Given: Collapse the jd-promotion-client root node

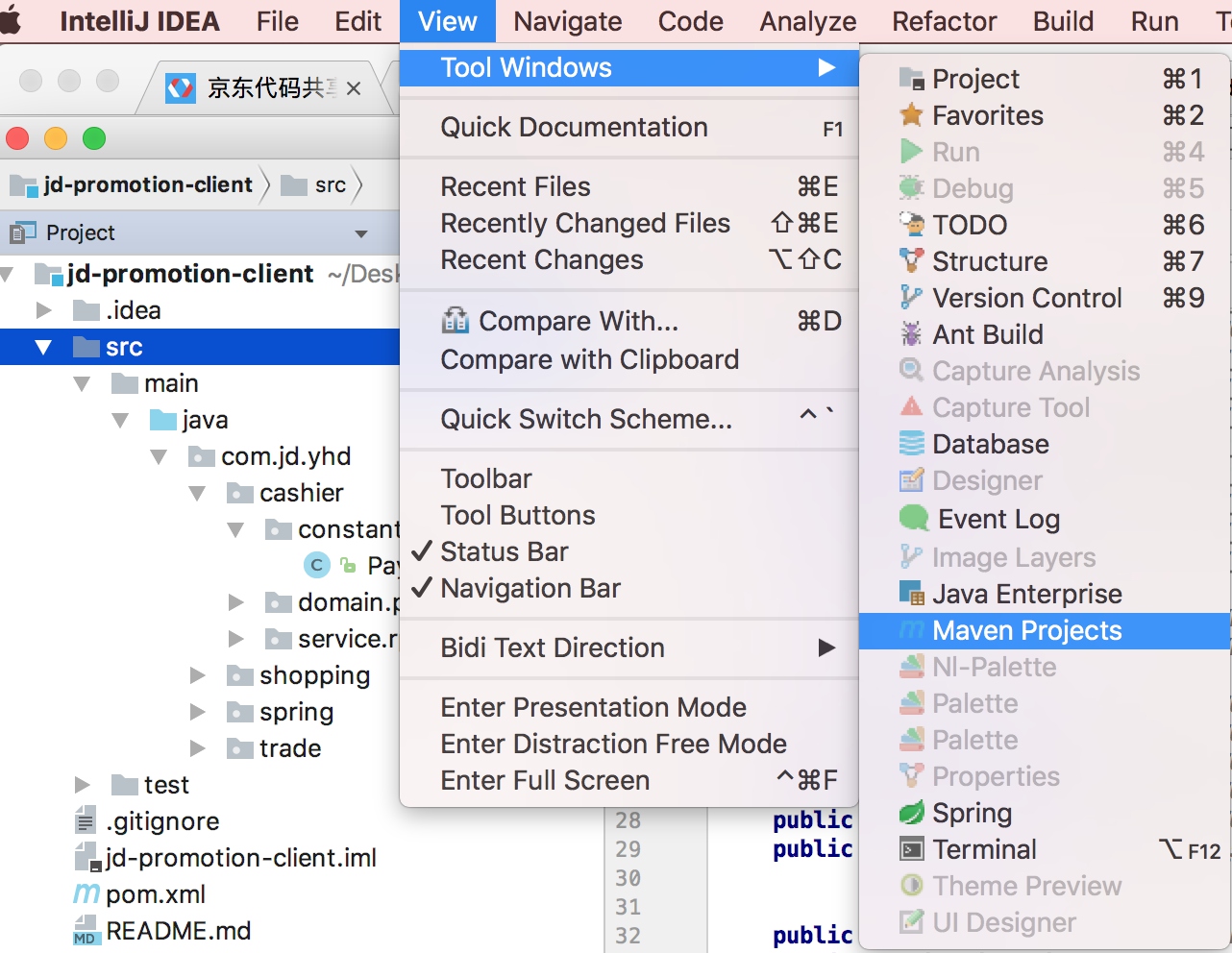Looking at the screenshot, I should 8,275.
